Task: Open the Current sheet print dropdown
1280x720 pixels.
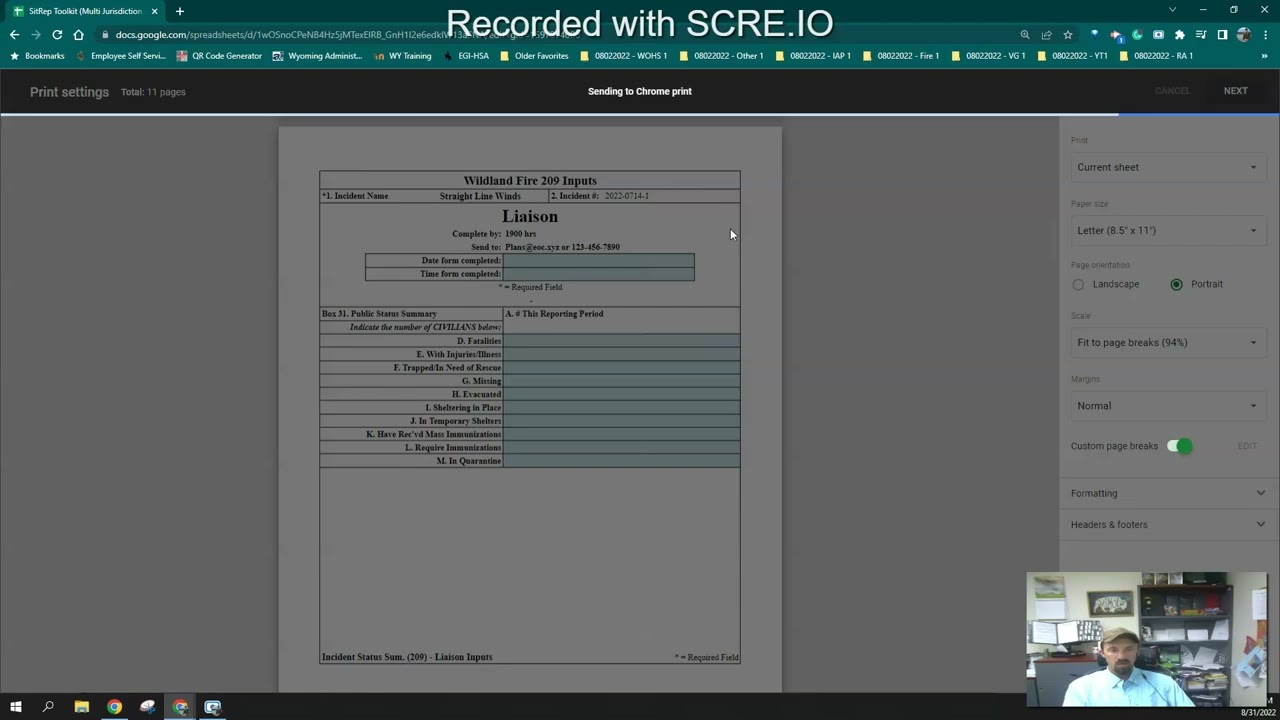Action: click(x=1166, y=167)
